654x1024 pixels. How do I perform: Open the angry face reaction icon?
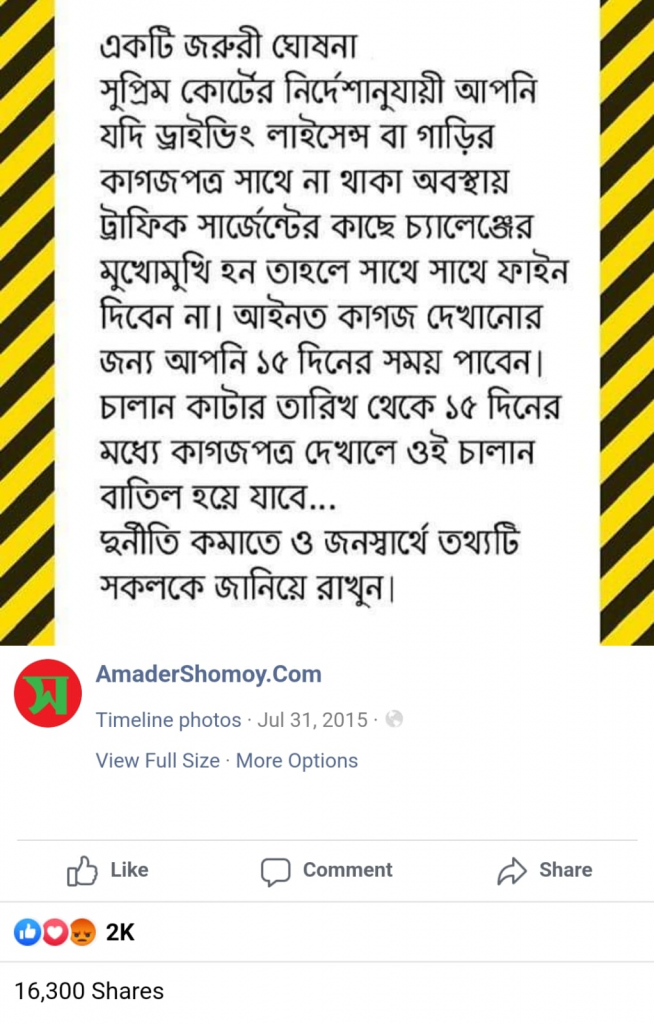coord(82,932)
